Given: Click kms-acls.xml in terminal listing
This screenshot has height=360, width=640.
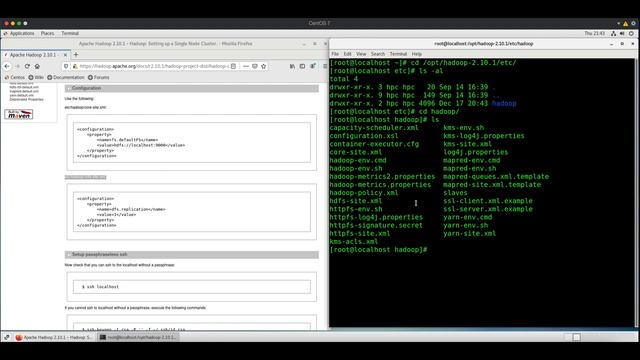Looking at the screenshot, I should coord(353,242).
